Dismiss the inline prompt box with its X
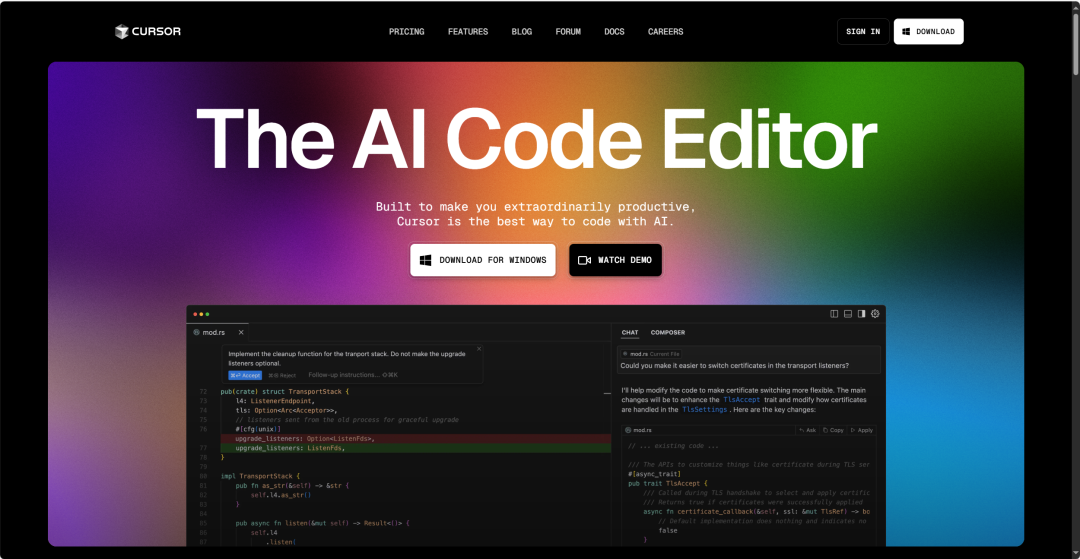The width and height of the screenshot is (1080, 559). [479, 349]
